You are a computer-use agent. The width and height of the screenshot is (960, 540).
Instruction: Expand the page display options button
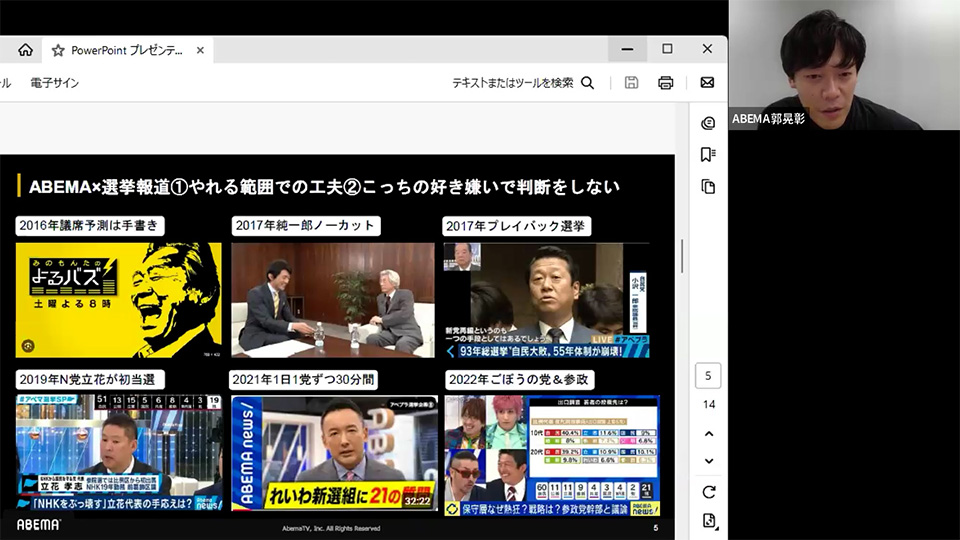pos(708,521)
